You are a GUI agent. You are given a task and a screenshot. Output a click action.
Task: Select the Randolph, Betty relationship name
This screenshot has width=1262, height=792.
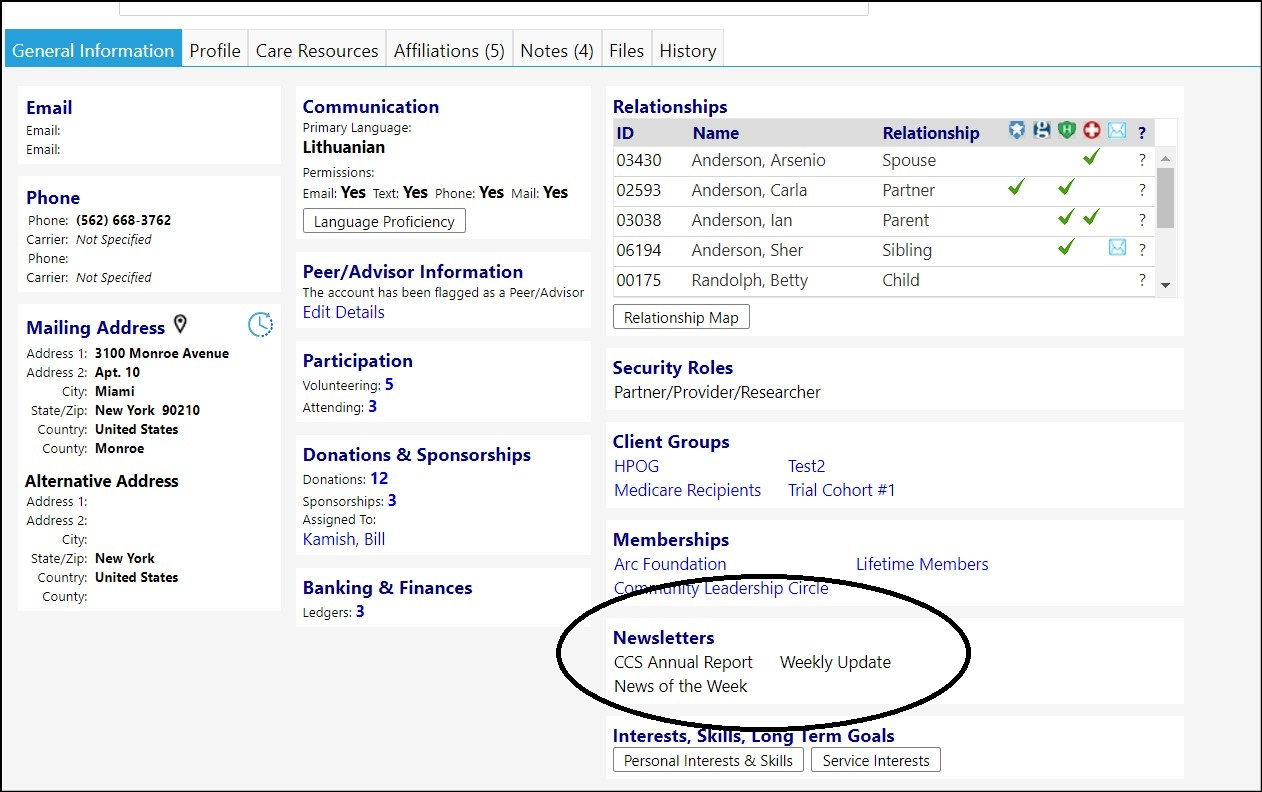749,280
